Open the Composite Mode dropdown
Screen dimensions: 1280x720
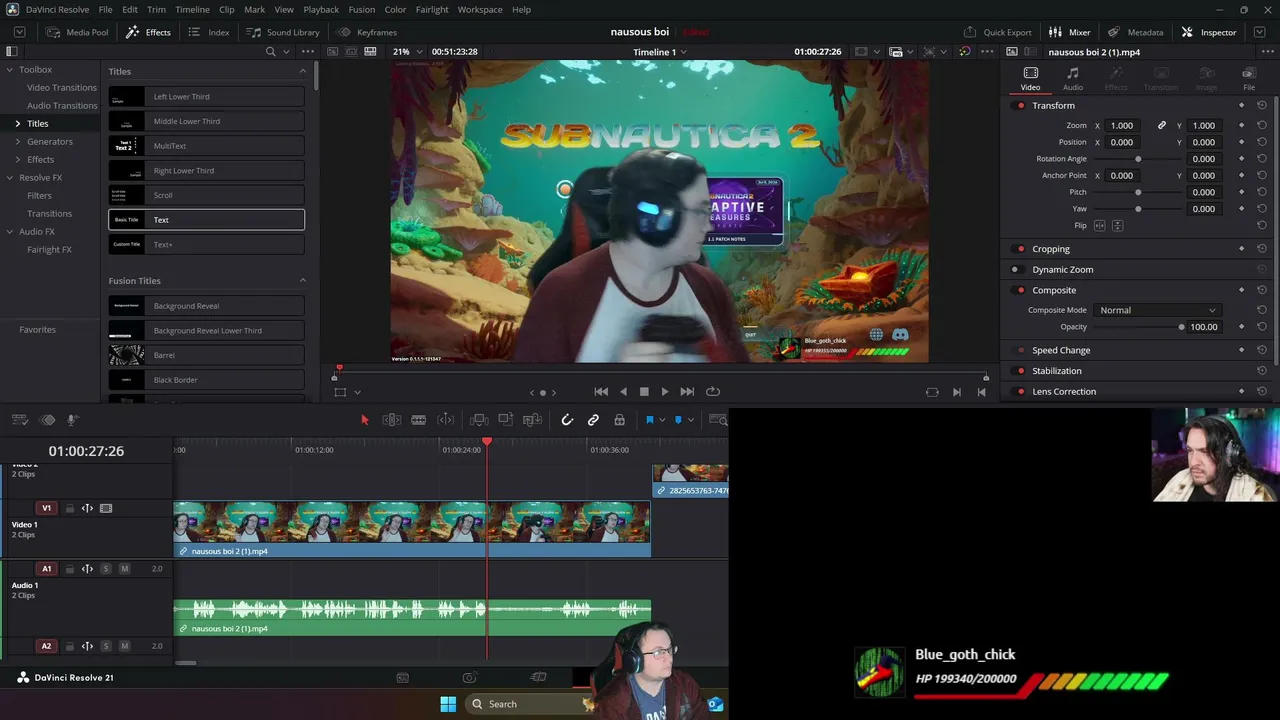pos(1157,310)
